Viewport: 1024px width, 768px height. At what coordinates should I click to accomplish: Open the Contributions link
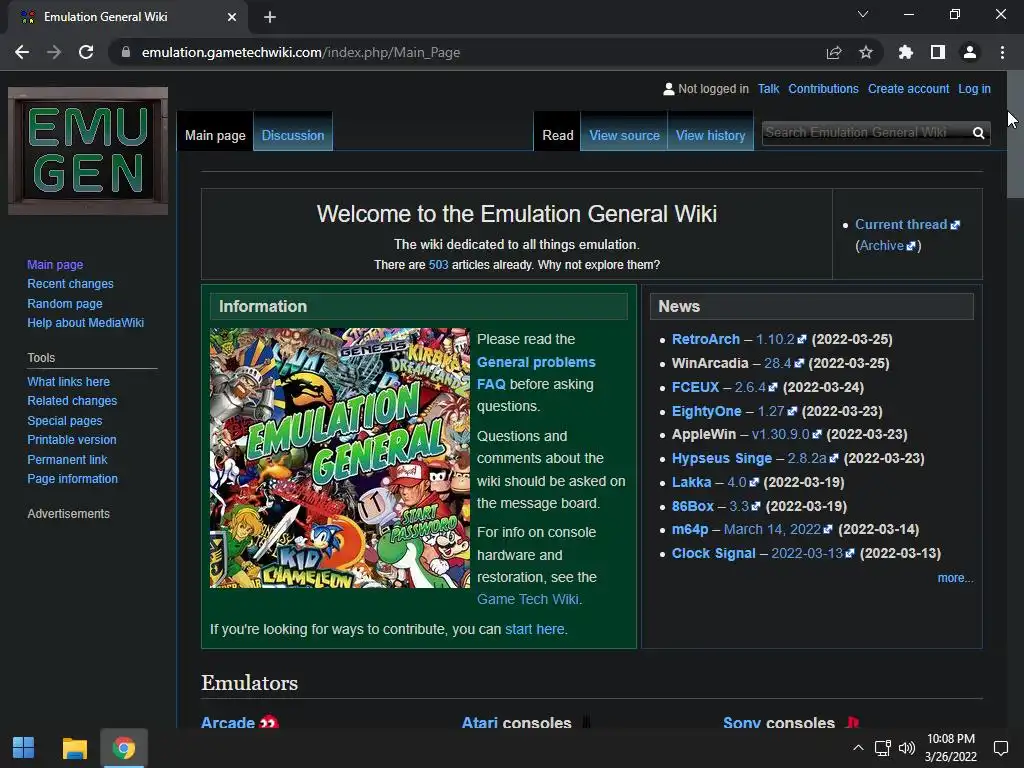point(823,89)
